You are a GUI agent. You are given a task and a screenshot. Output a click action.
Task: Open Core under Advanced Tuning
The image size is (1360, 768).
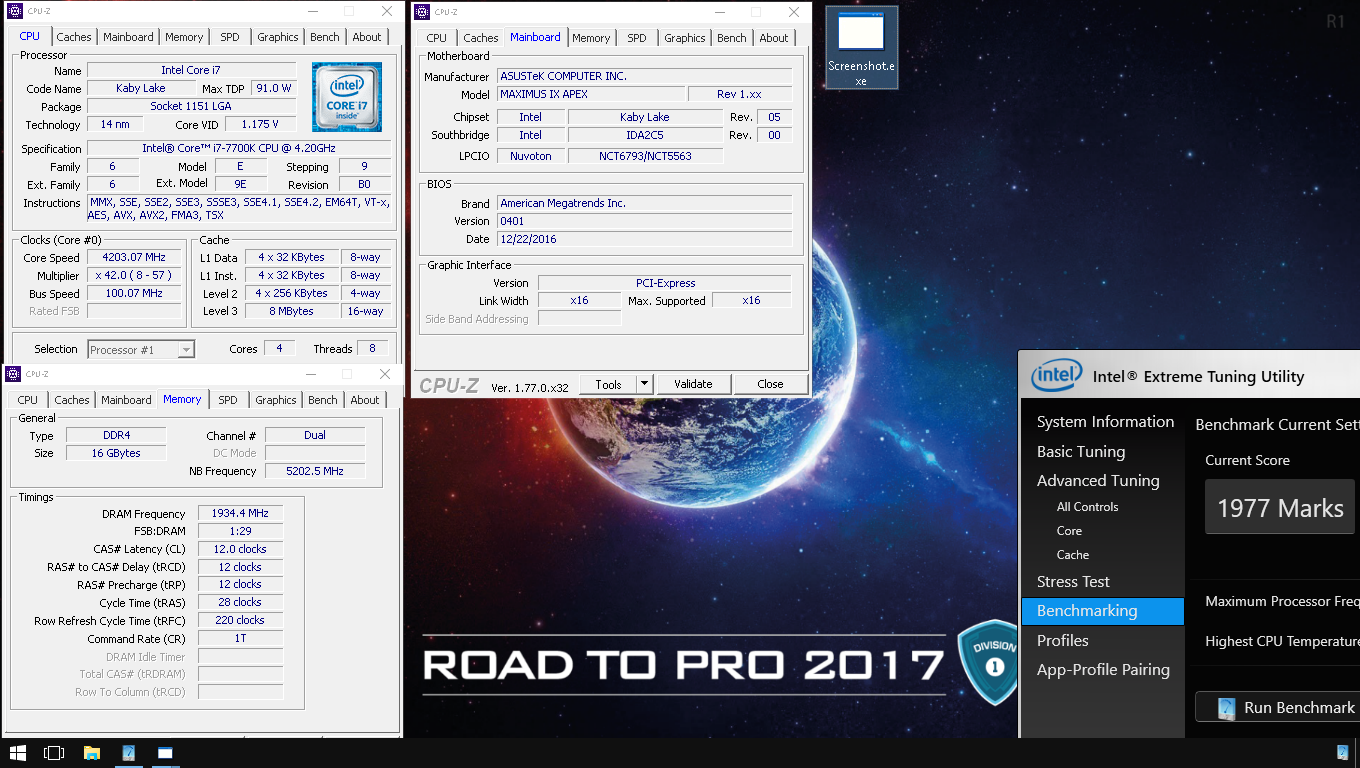click(x=1069, y=531)
